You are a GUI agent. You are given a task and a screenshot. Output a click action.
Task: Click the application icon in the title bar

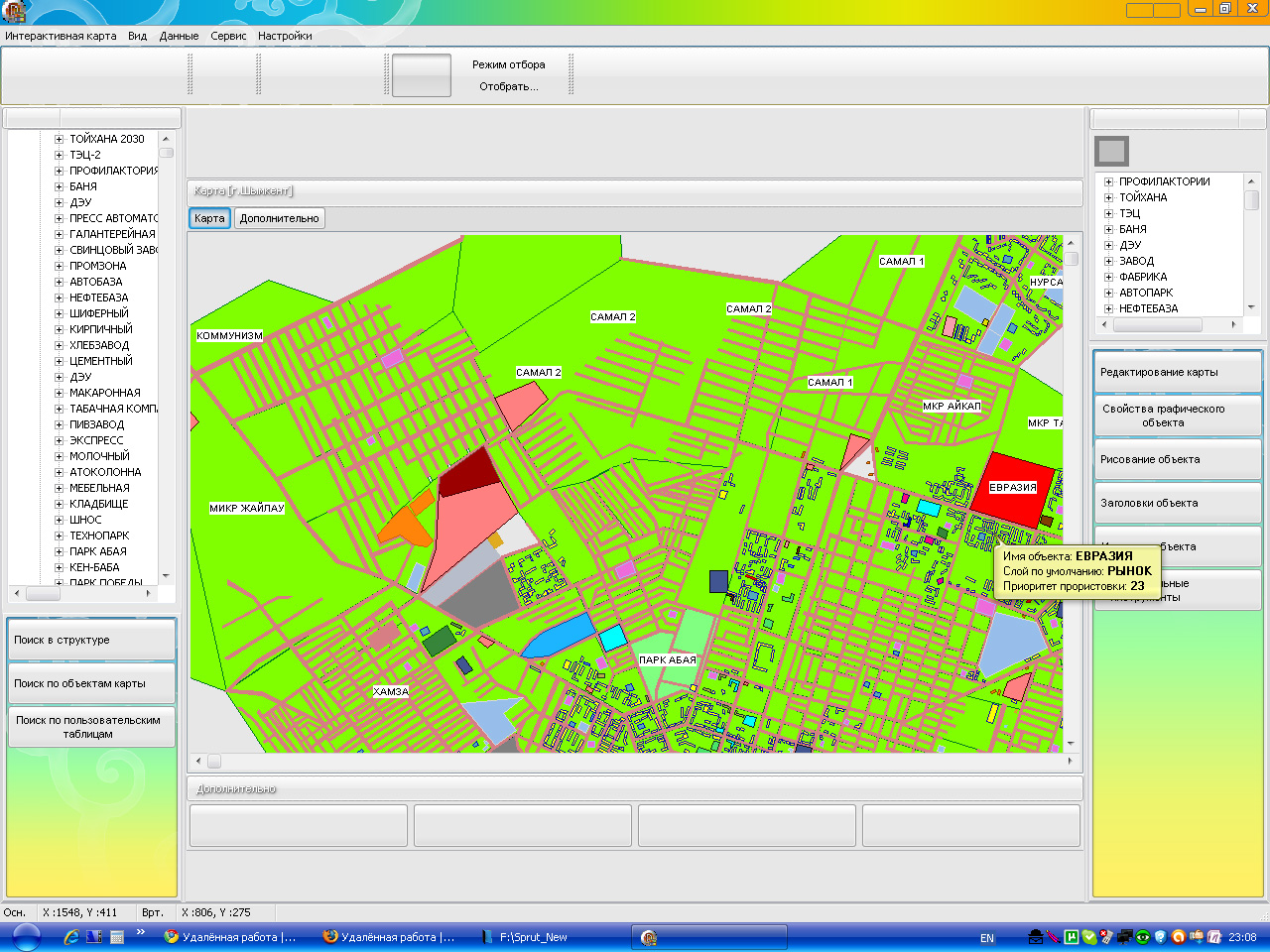click(14, 12)
